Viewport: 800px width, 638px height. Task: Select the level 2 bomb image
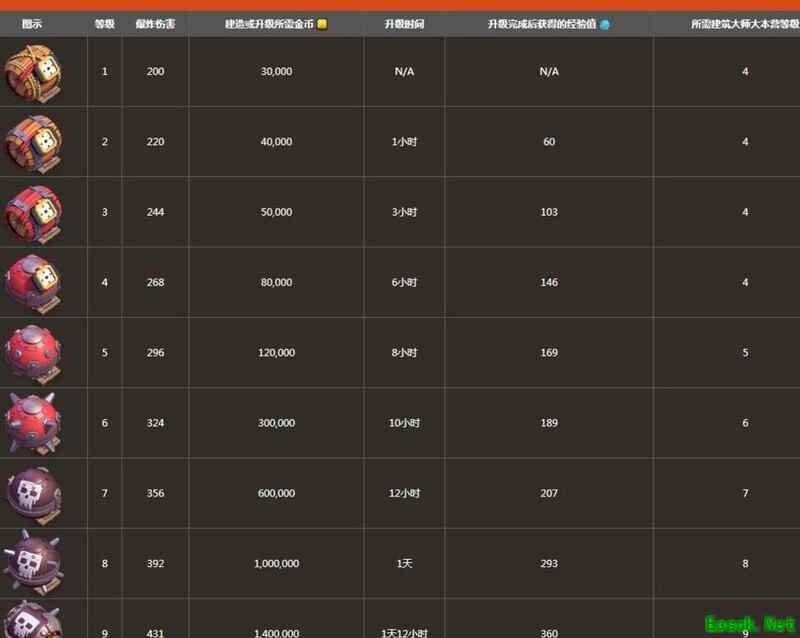[35, 142]
